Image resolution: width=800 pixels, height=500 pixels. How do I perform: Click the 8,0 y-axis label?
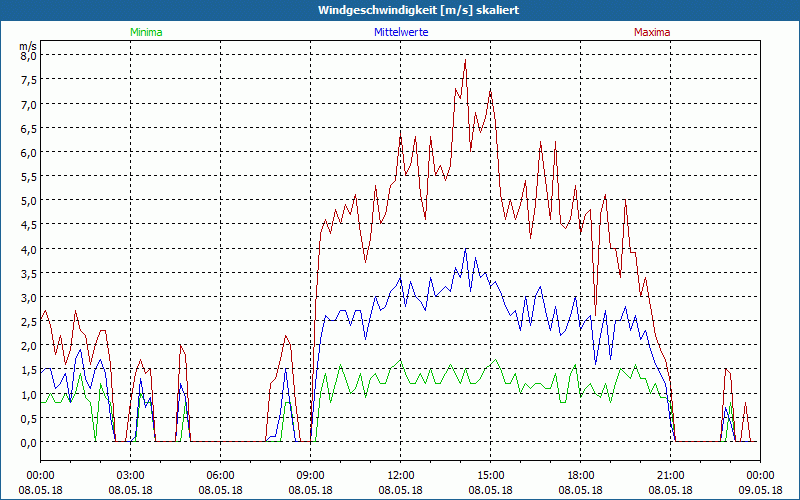click(29, 56)
